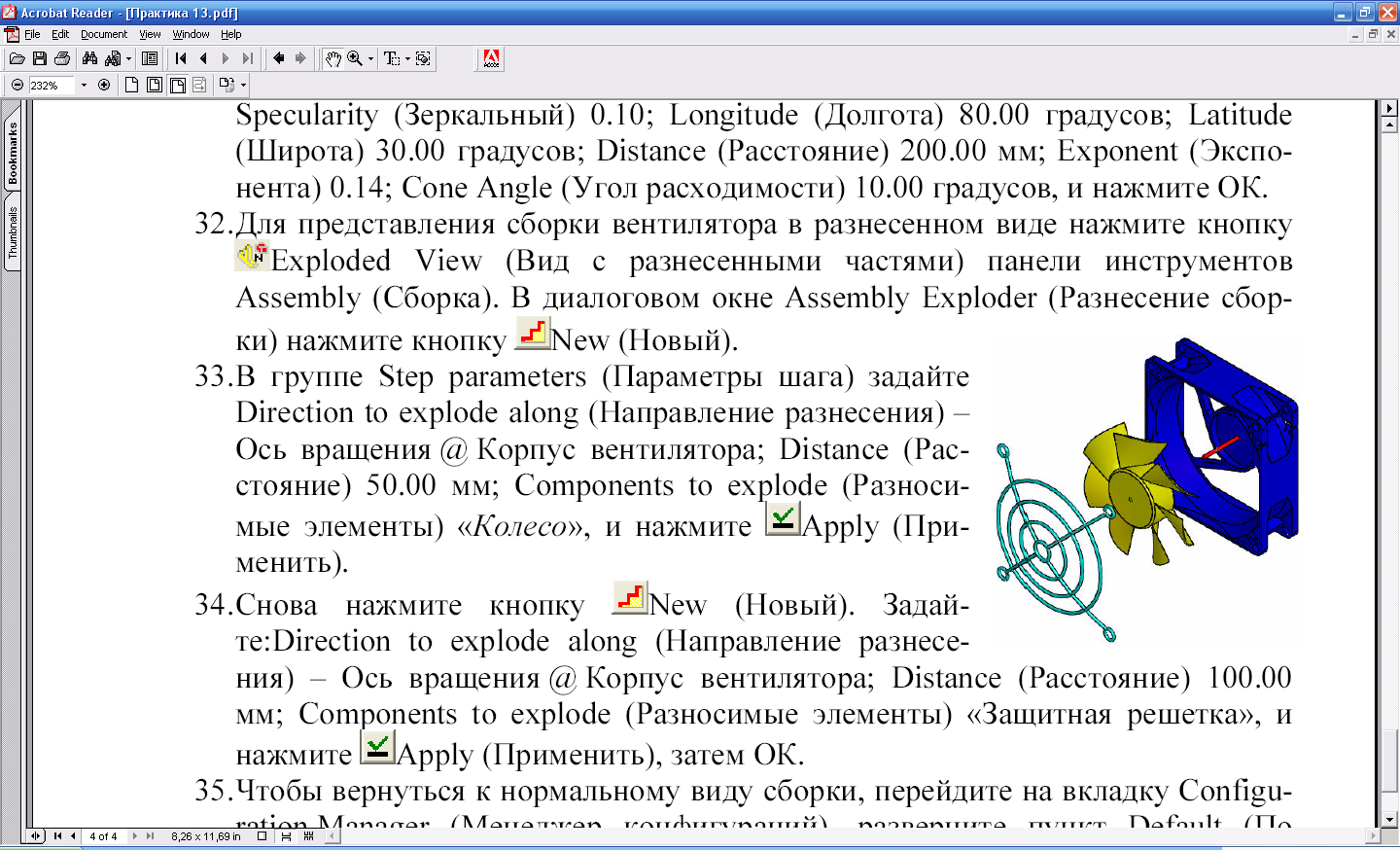
Task: Go to previous view black arrow
Action: click(x=278, y=59)
